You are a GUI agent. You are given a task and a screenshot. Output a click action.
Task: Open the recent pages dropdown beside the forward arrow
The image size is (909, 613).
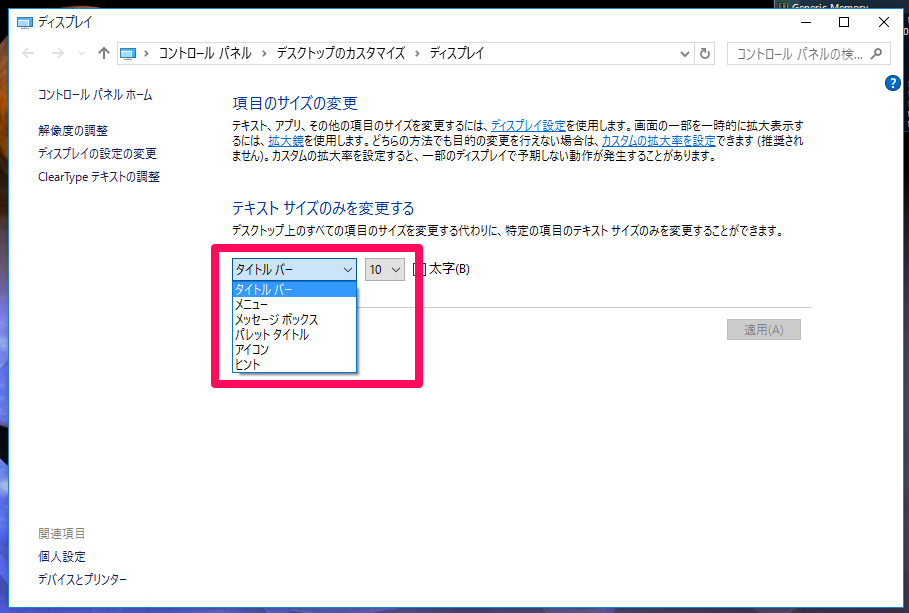[80, 53]
